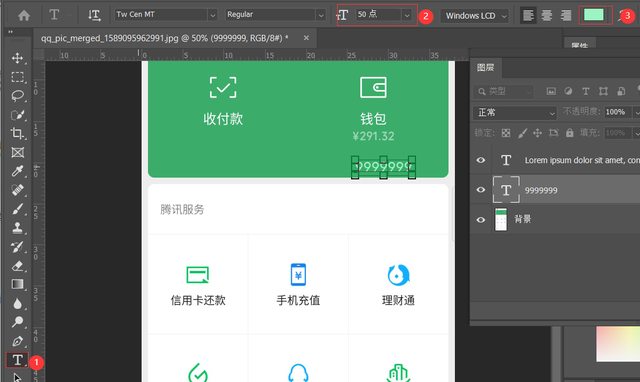Select the Frame tool
The height and width of the screenshot is (382, 640).
[17, 152]
